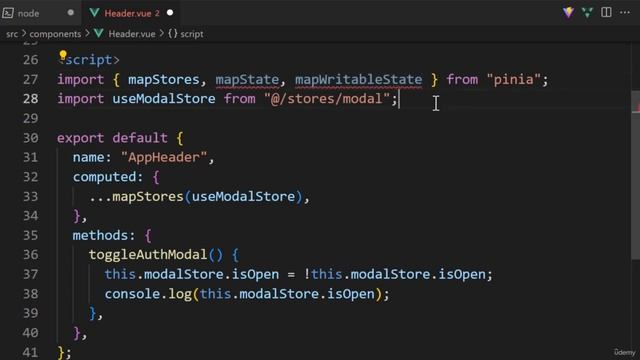Image resolution: width=640 pixels, height=360 pixels.
Task: Click on mapStores in import line
Action: [x=164, y=79]
